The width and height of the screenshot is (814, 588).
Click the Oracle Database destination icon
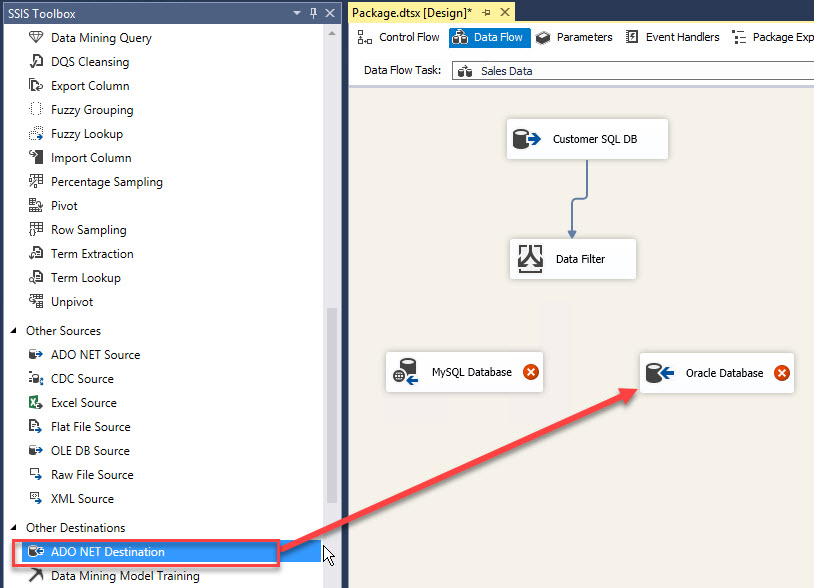click(x=659, y=373)
